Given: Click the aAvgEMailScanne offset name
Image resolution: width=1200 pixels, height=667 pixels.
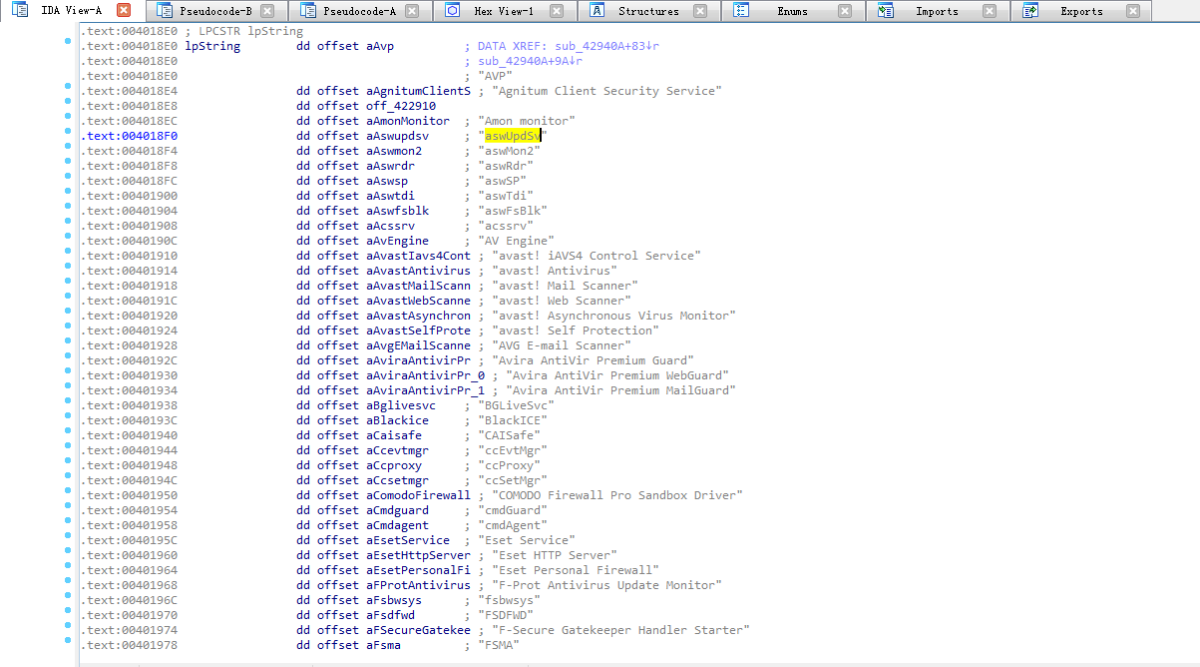Looking at the screenshot, I should [x=418, y=346].
